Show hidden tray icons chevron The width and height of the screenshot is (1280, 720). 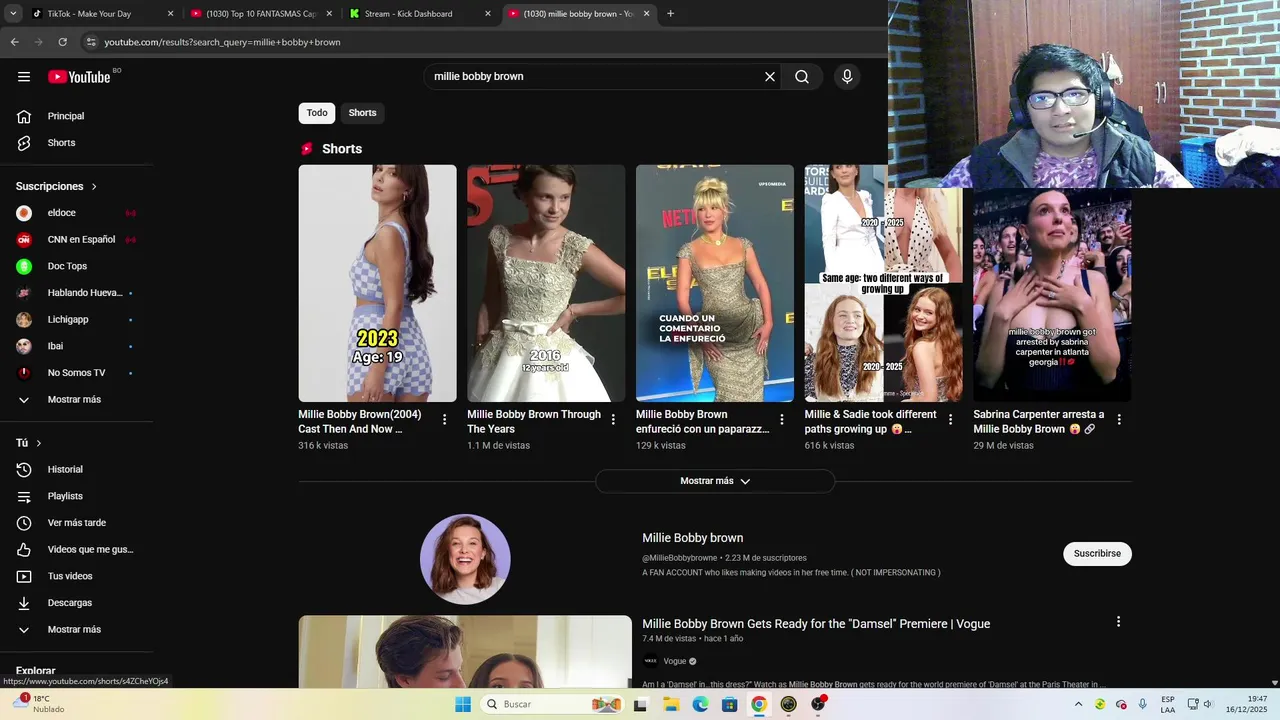pos(1078,704)
